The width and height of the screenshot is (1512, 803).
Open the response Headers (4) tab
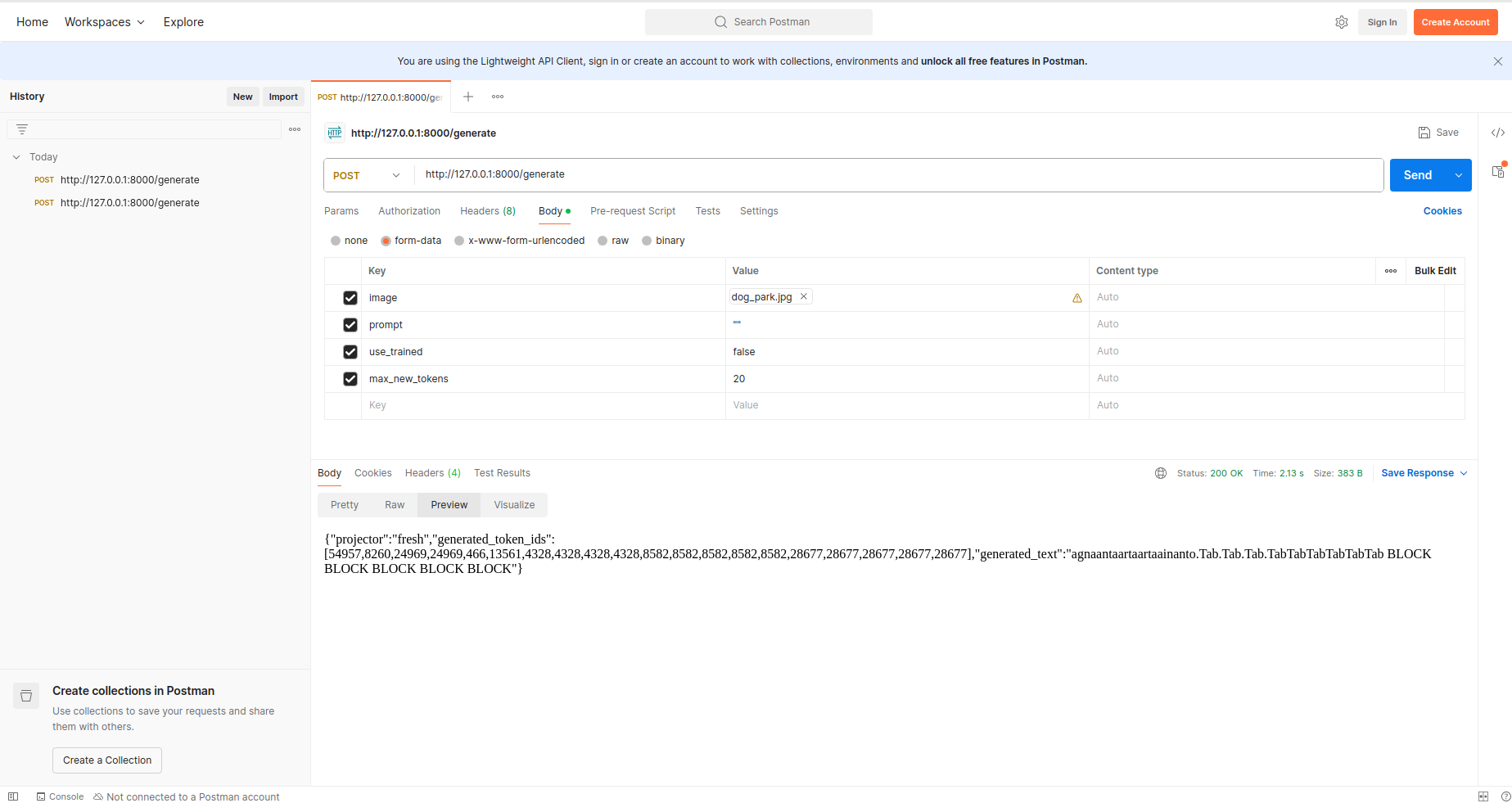[433, 473]
